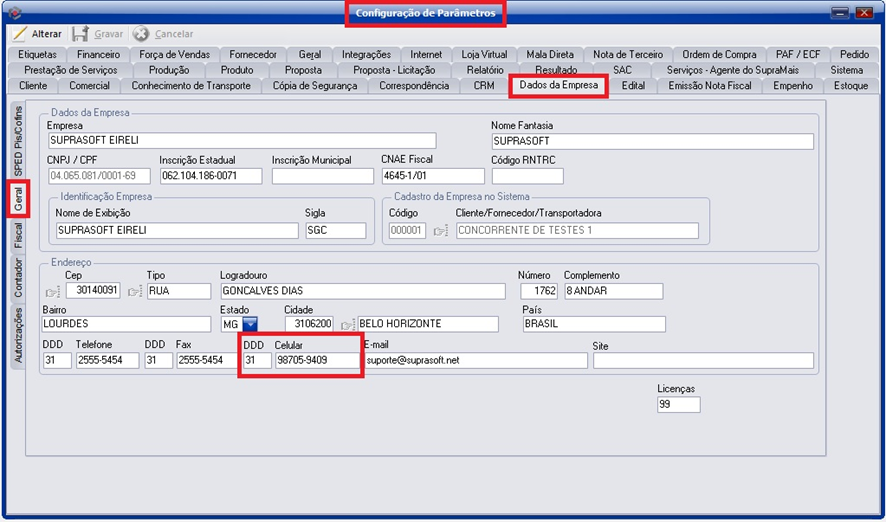Click the application icon in title bar
886x522 pixels.
[14, 13]
